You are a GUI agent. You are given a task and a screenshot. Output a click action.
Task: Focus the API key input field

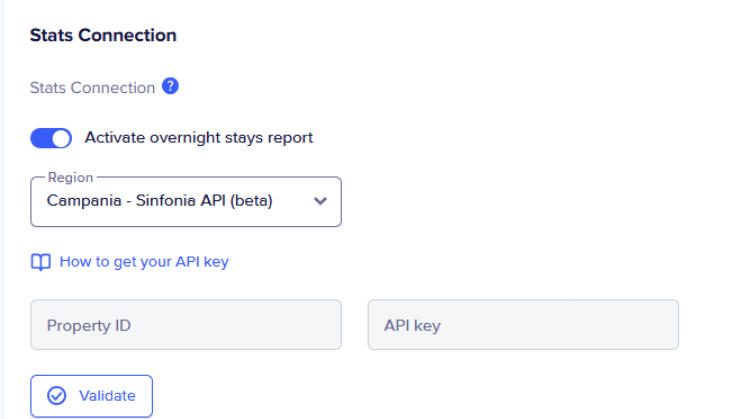(523, 325)
